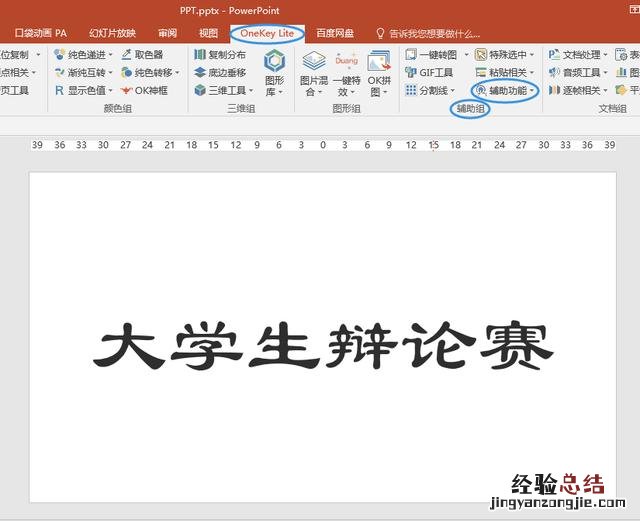The image size is (640, 521).
Task: Expand the 三维工具 dropdown menu
Action: [224, 90]
